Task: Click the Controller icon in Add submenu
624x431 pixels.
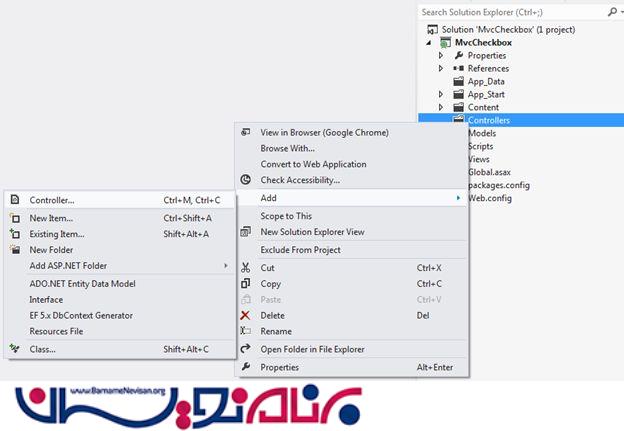Action: 14,200
